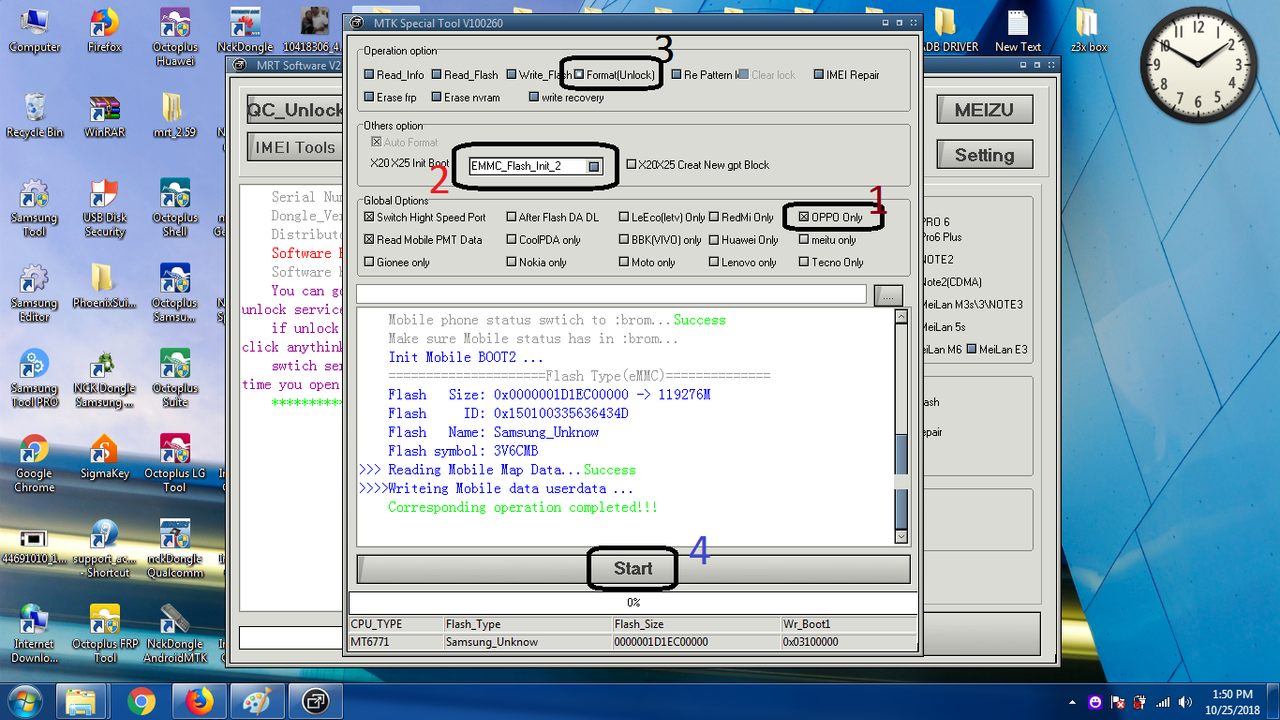Open the Samsung Tool PRO icon

click(34, 378)
